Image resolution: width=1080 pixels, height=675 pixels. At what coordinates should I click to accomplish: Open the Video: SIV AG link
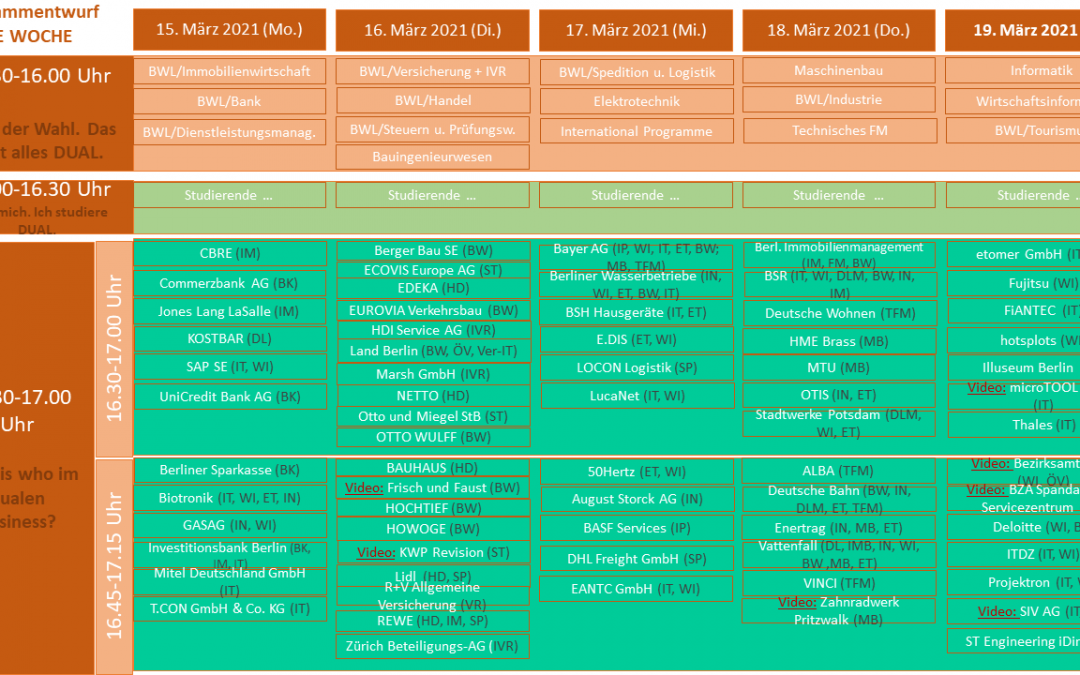[1020, 611]
